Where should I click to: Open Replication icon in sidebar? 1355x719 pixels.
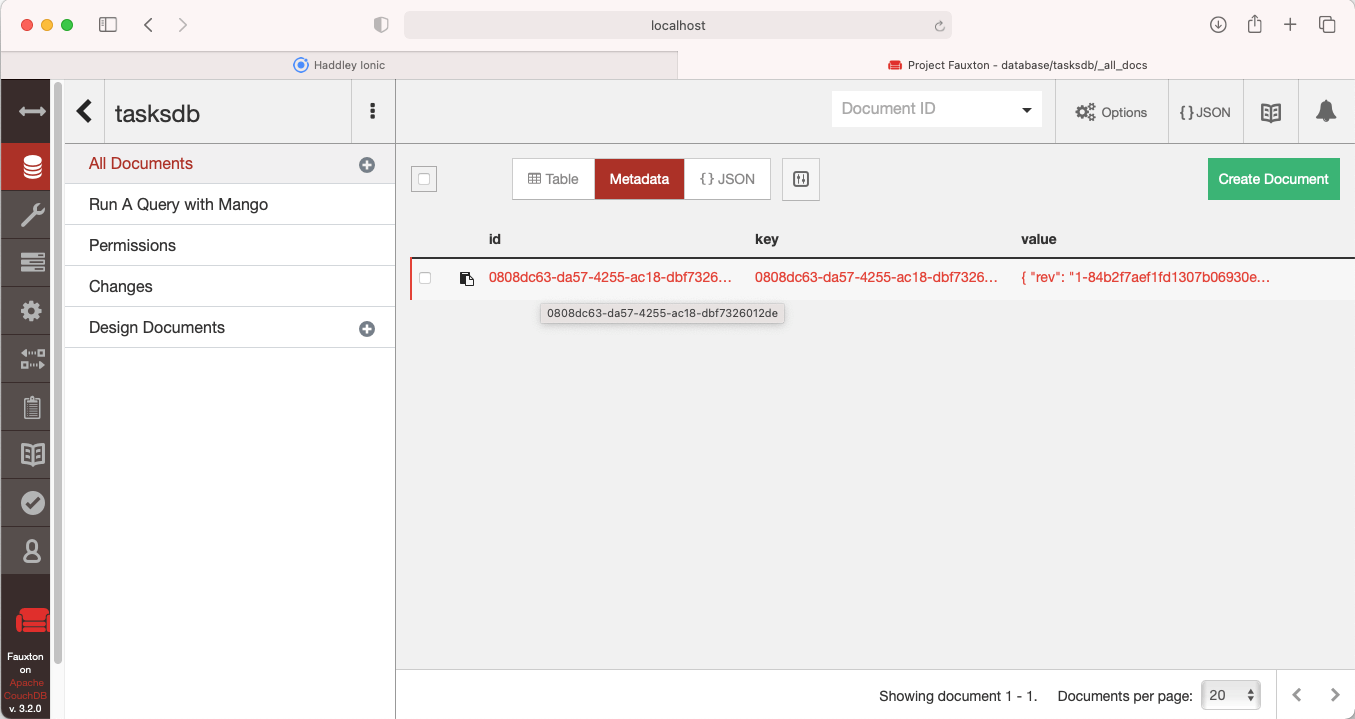point(32,359)
